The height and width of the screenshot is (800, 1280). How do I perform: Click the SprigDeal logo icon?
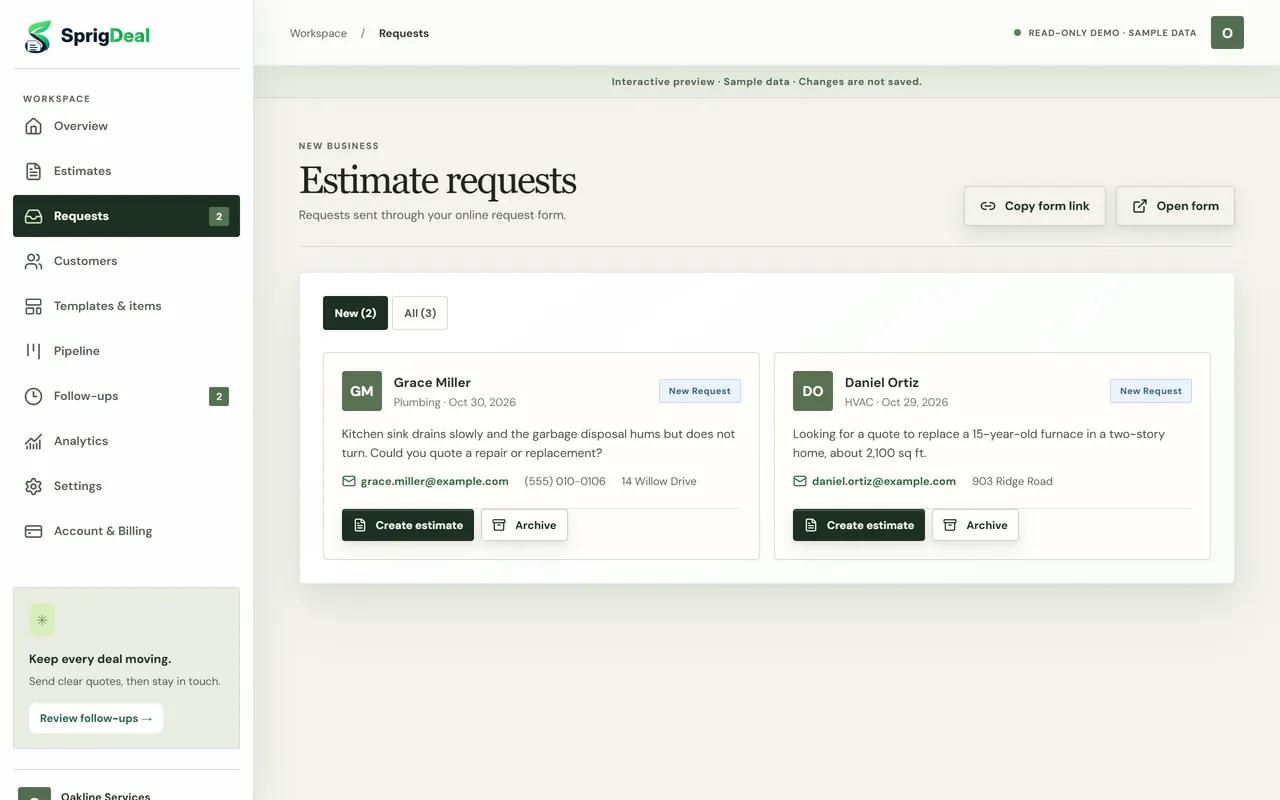click(38, 36)
